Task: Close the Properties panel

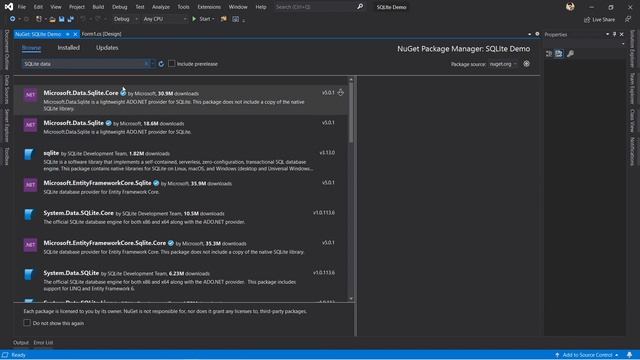Action: 622,34
